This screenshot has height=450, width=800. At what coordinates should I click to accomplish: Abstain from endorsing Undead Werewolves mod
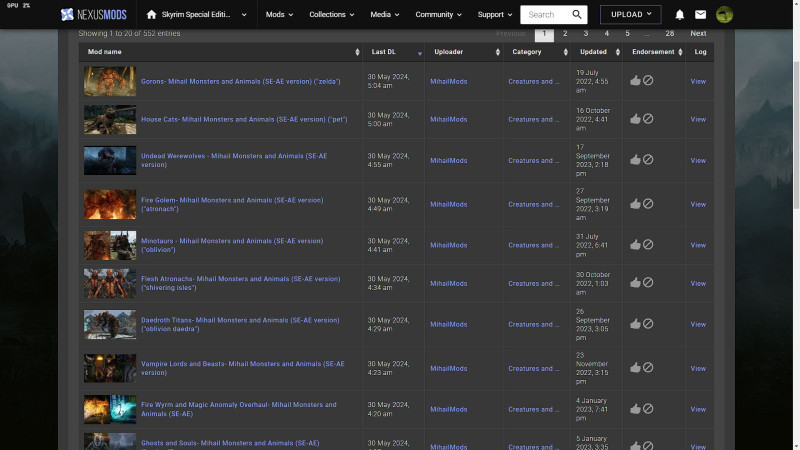648,160
